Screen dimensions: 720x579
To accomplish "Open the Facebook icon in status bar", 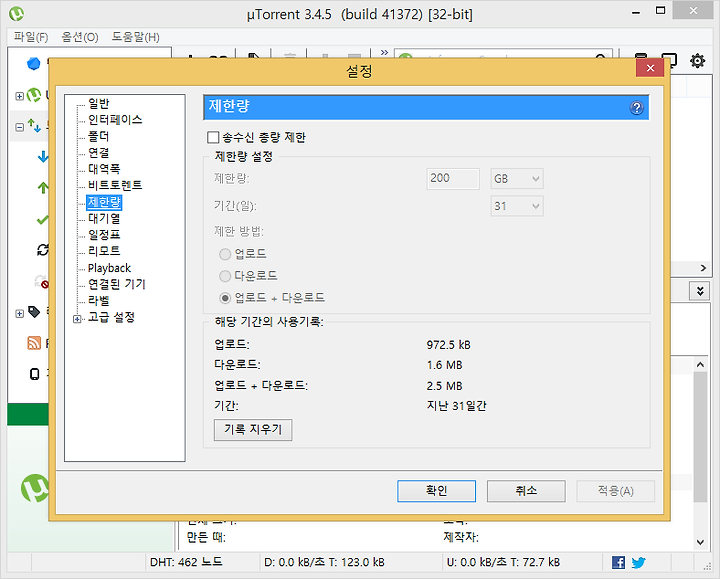I will point(618,562).
